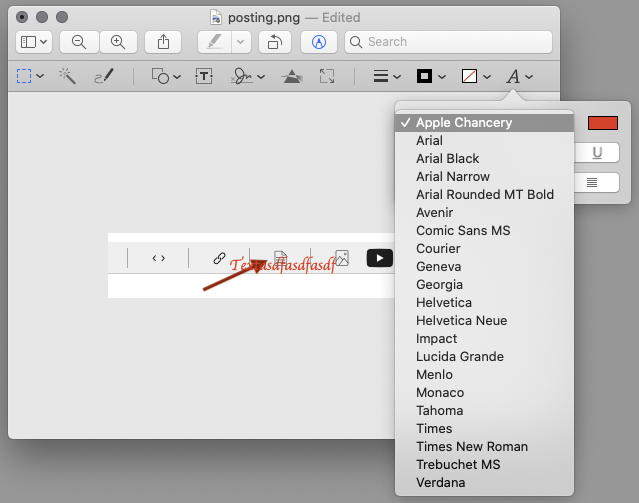Viewport: 639px width, 503px height.
Task: Click the Text Style A icon
Action: point(513,76)
